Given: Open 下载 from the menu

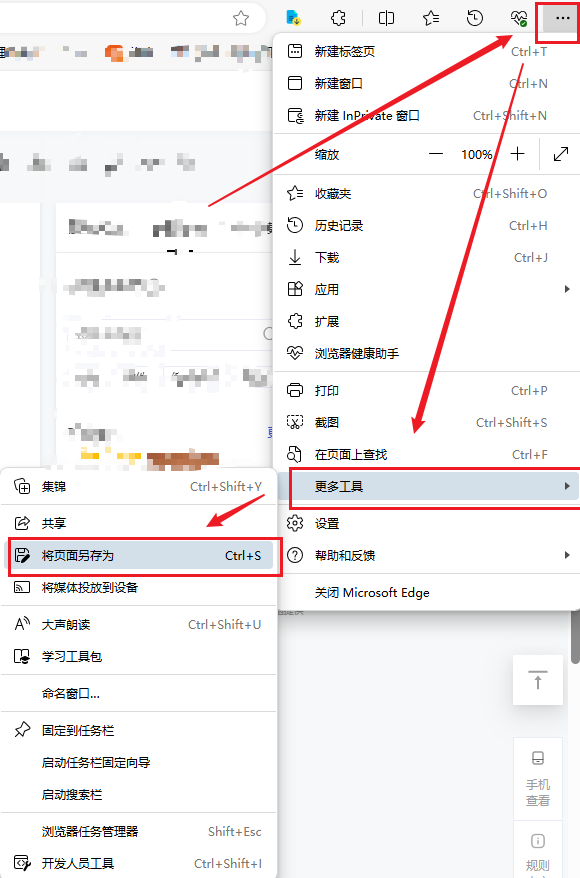Looking at the screenshot, I should [x=427, y=258].
